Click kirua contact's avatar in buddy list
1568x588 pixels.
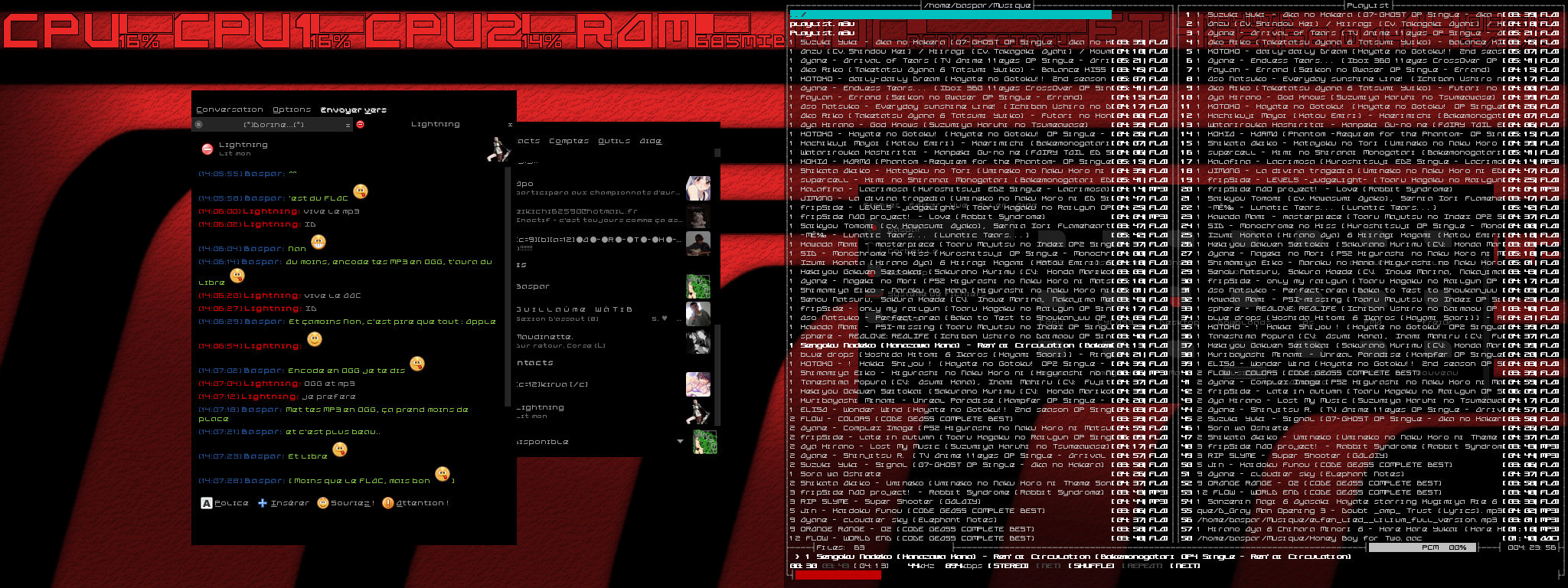[x=697, y=384]
